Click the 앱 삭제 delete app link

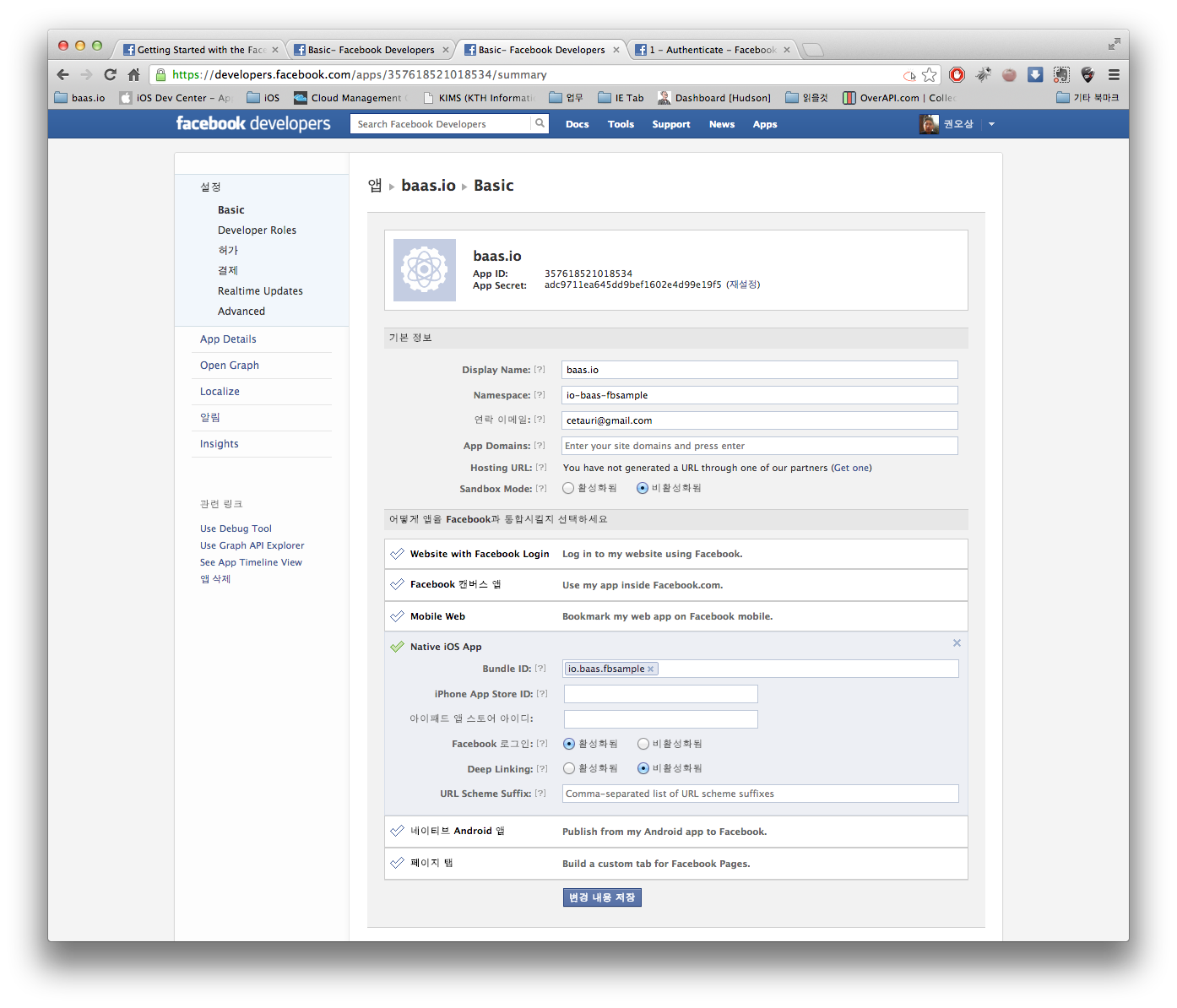pos(215,579)
